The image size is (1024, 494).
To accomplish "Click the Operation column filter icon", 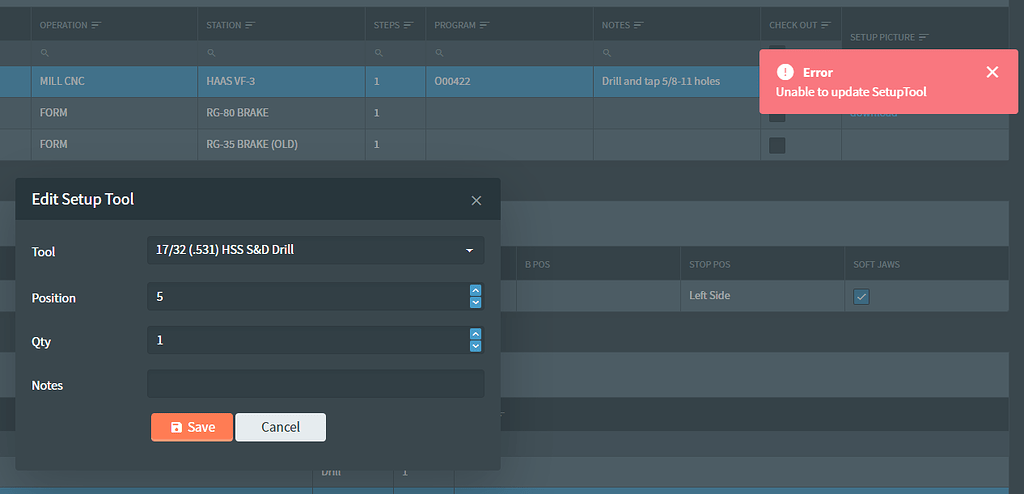I will [x=97, y=25].
